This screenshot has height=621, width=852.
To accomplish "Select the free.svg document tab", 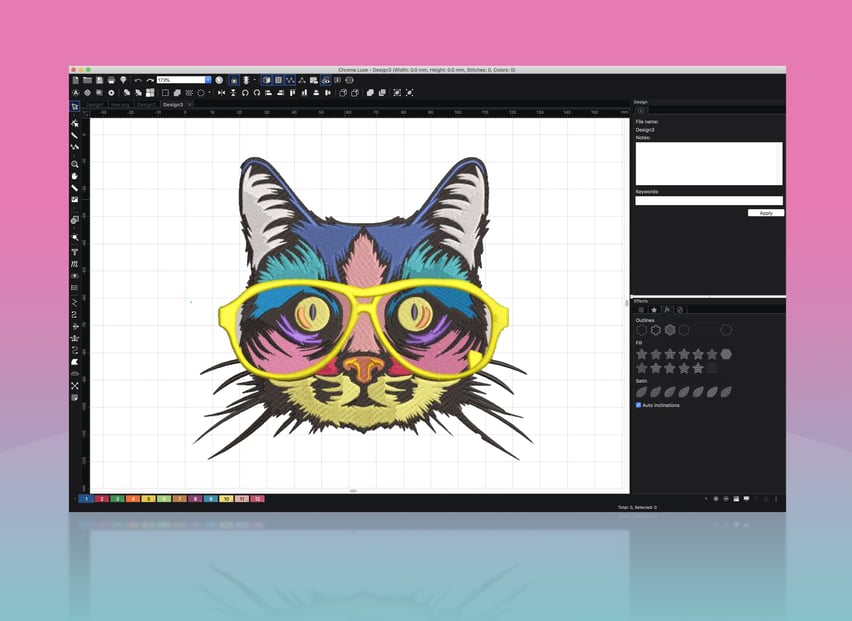I will pos(120,104).
